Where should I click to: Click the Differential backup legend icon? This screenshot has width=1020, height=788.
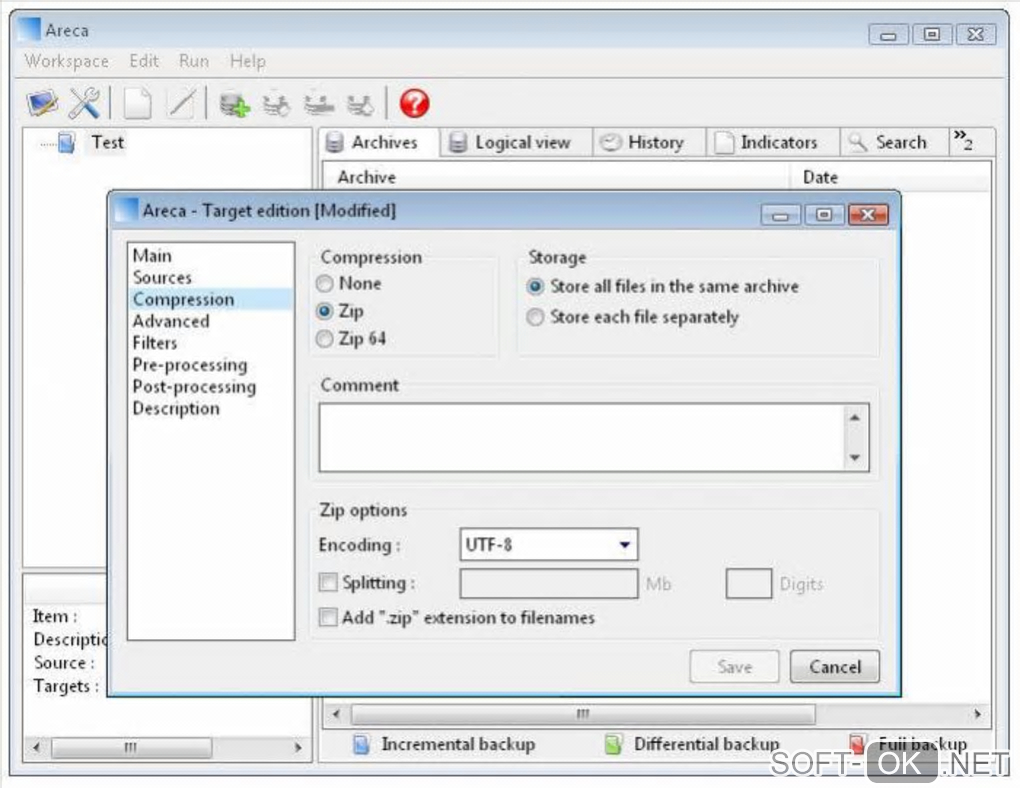(x=613, y=744)
